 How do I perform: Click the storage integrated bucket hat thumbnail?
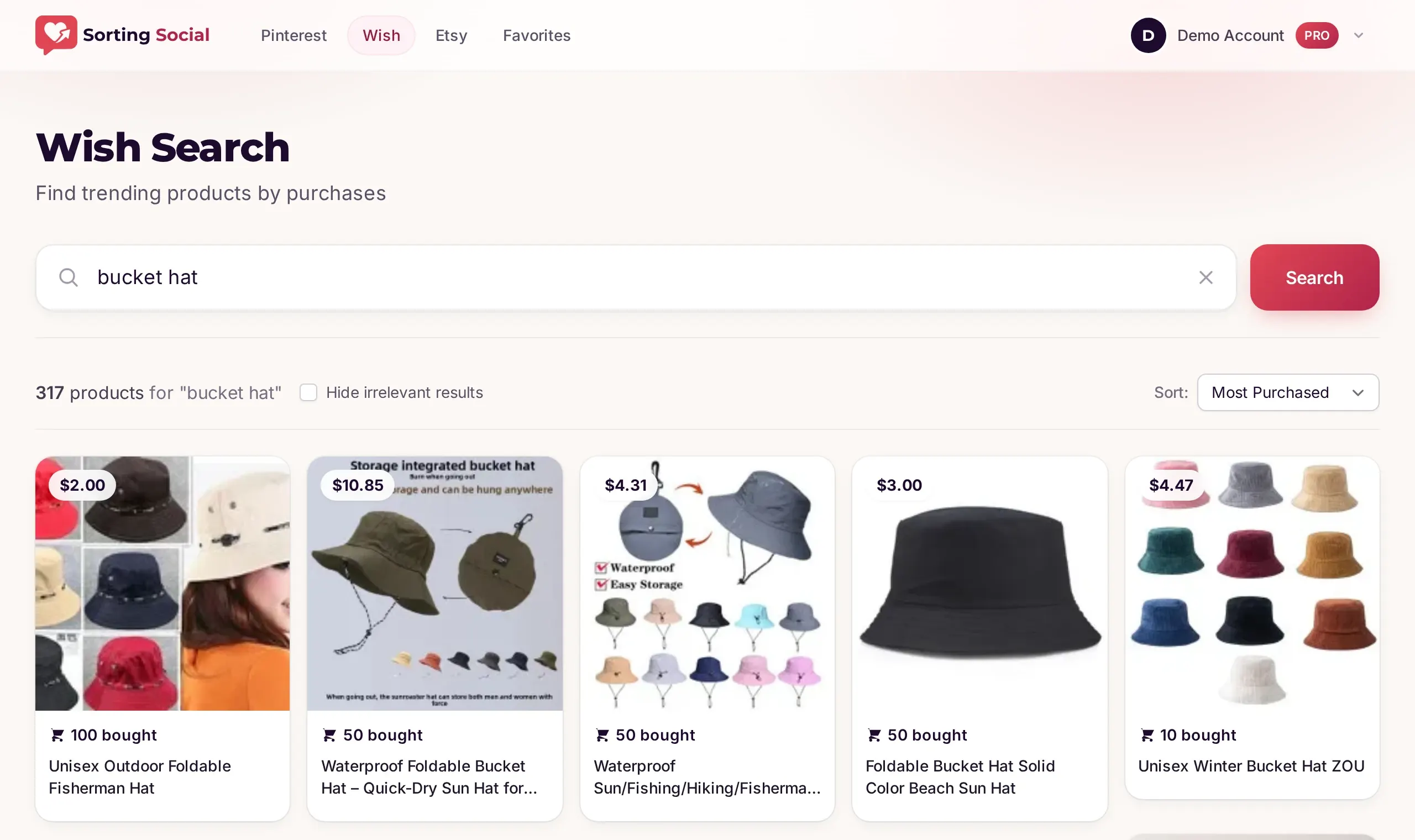click(434, 584)
